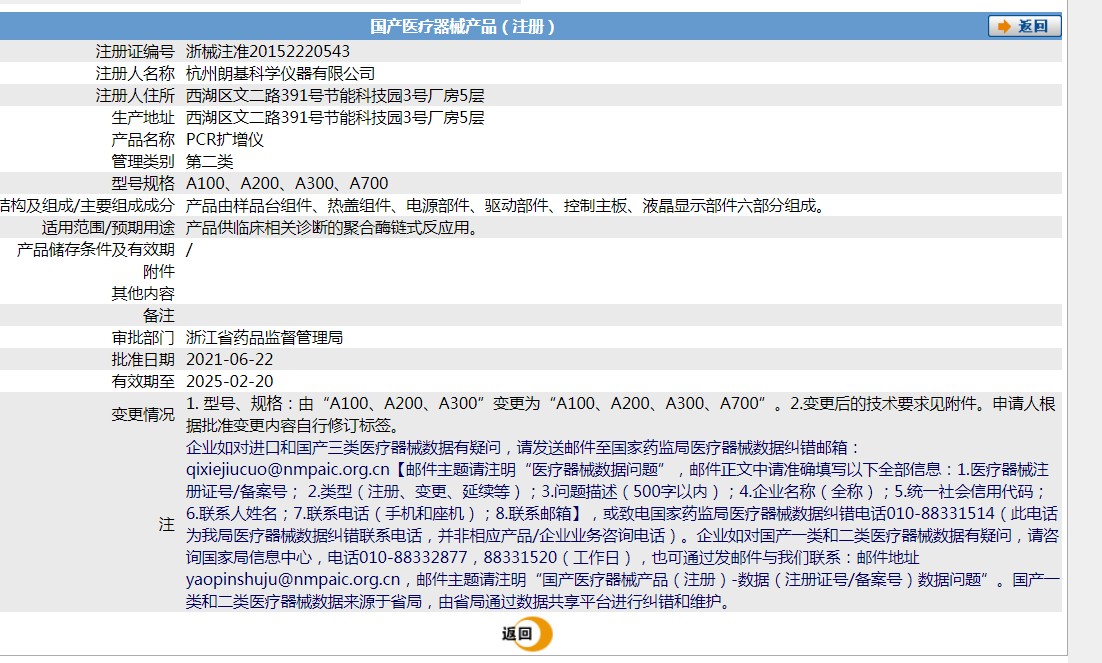This screenshot has width=1102, height=663.
Task: Click the round orange 返回 button below the note
Action: point(527,633)
